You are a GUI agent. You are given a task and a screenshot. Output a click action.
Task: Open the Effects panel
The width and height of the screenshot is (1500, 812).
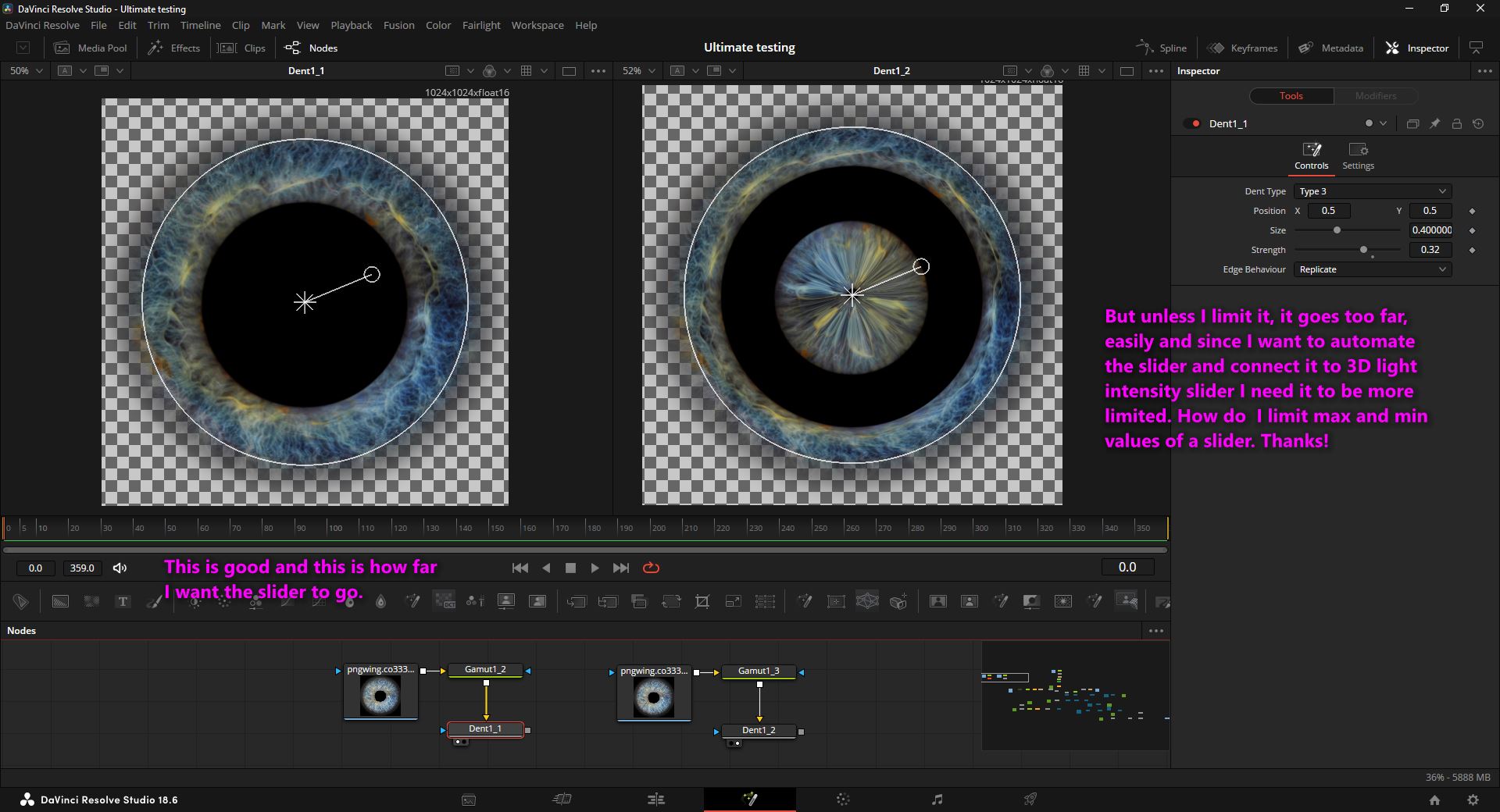(x=174, y=48)
